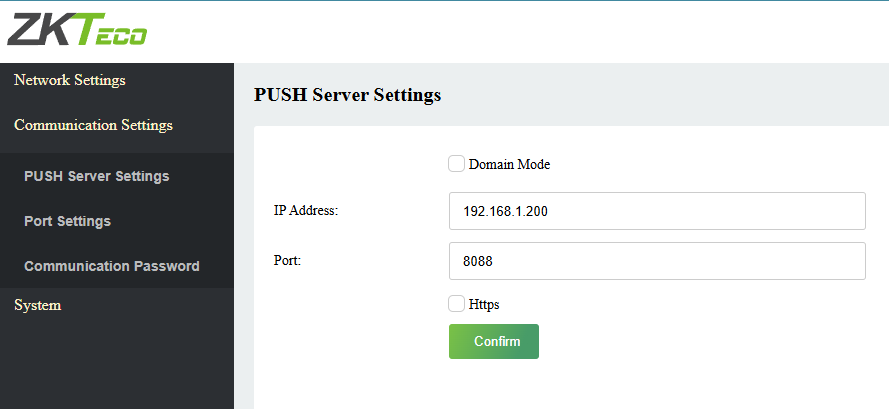The width and height of the screenshot is (889, 409).
Task: Click the PUSH Server Settings page heading
Action: pos(347,96)
